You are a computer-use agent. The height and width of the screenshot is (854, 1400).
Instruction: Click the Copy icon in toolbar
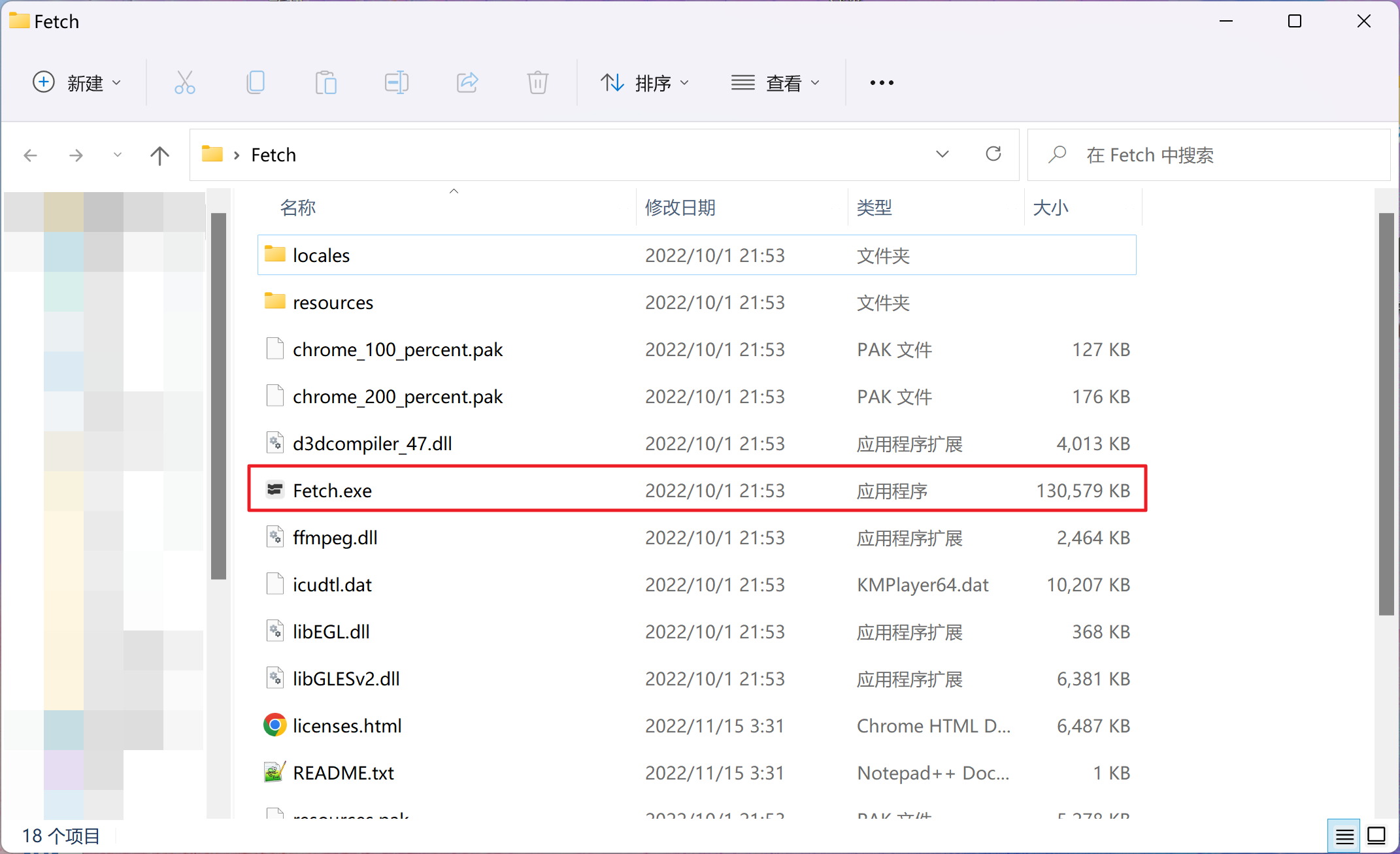pyautogui.click(x=256, y=83)
